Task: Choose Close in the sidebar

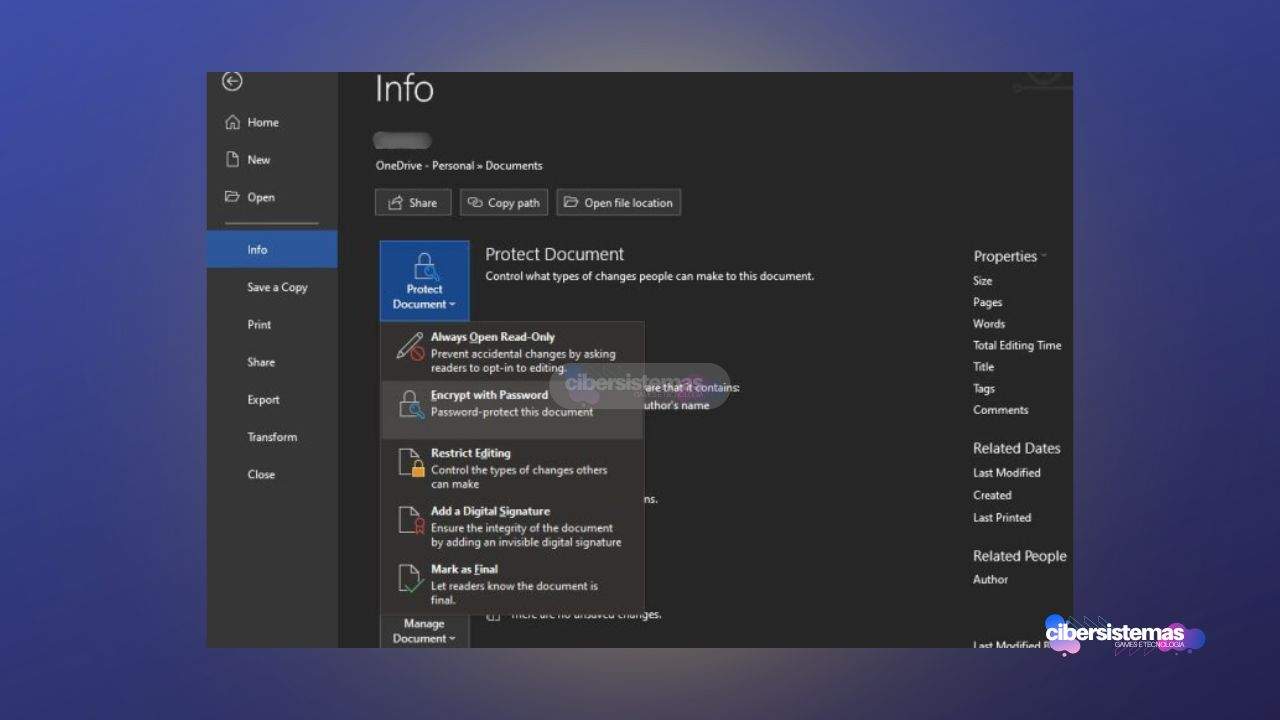Action: [x=272, y=475]
